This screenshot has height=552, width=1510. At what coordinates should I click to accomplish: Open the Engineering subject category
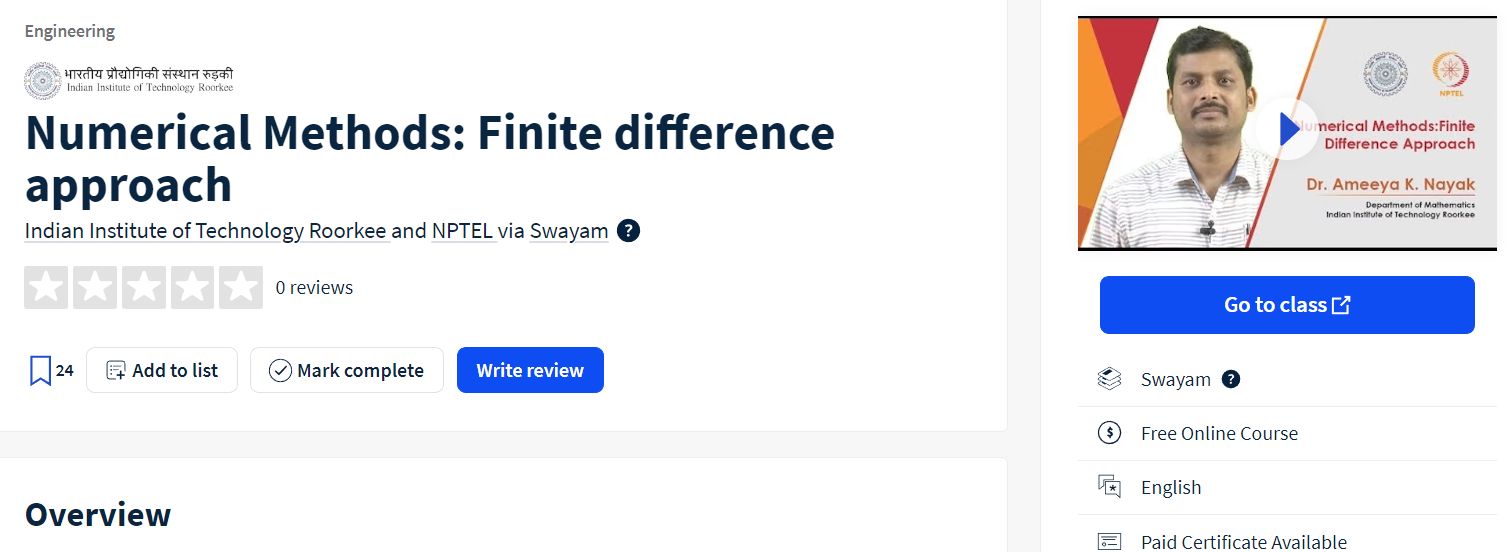[70, 31]
